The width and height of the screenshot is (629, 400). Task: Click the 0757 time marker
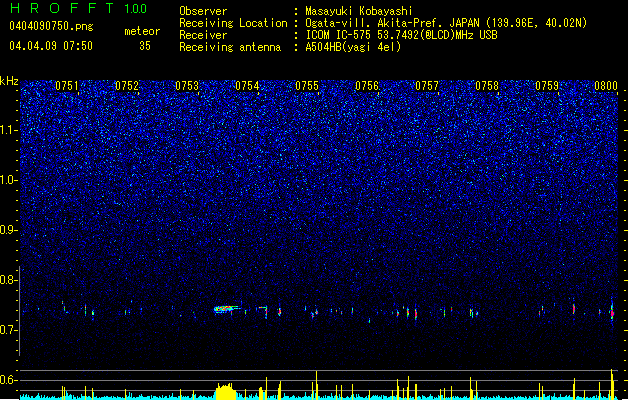[427, 86]
